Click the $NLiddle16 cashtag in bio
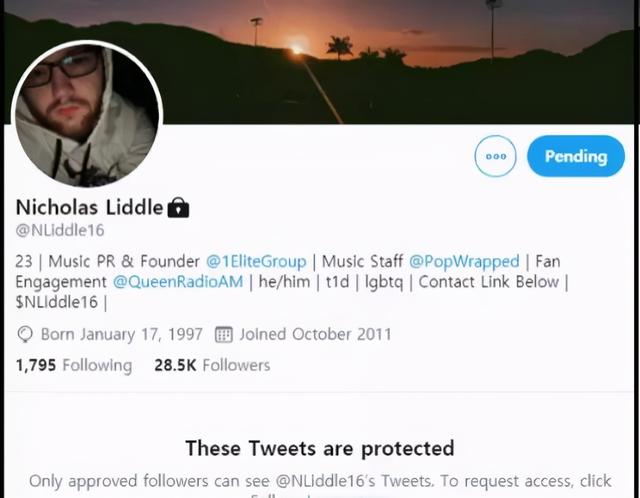This screenshot has width=640, height=498. tap(57, 302)
